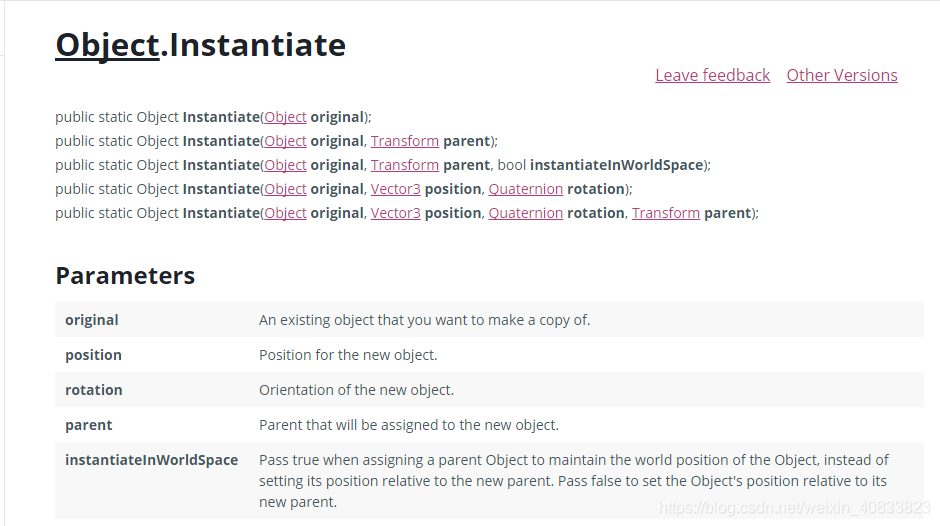Open Quaternion link in the last Instantiate signature

click(526, 213)
